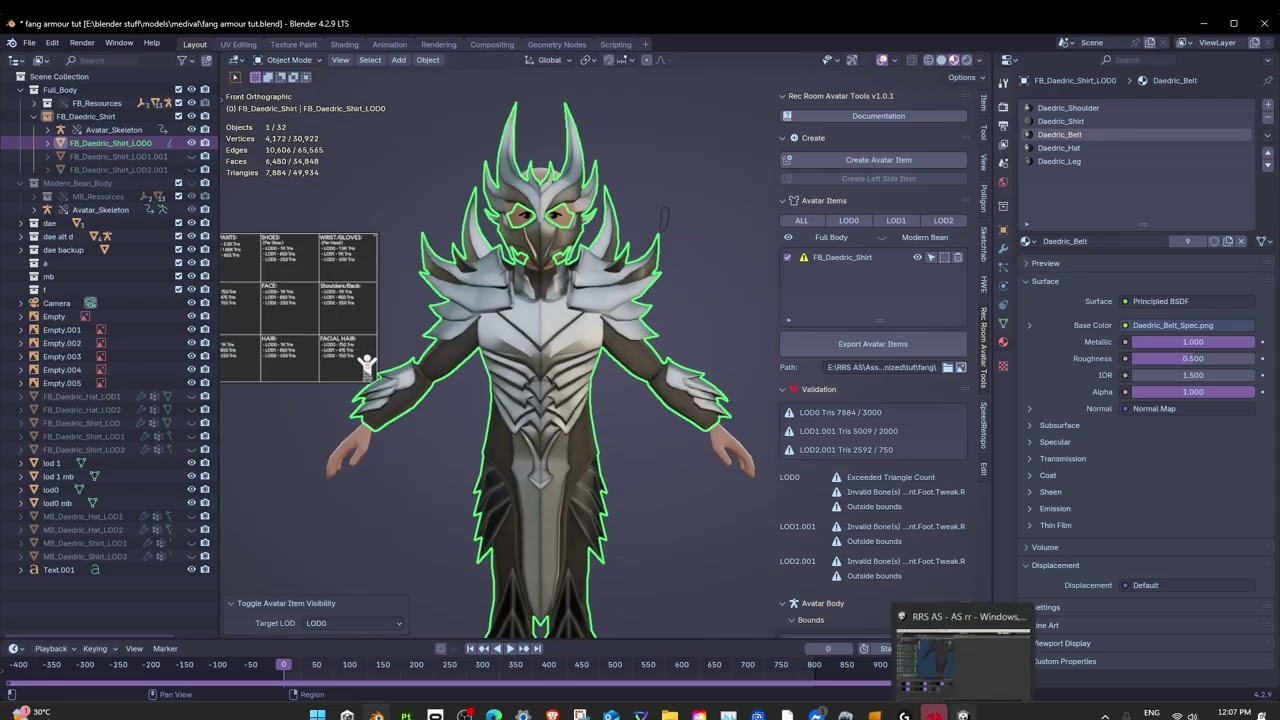Viewport: 1280px width, 720px height.
Task: Hide the Camera object in outliner
Action: point(191,303)
